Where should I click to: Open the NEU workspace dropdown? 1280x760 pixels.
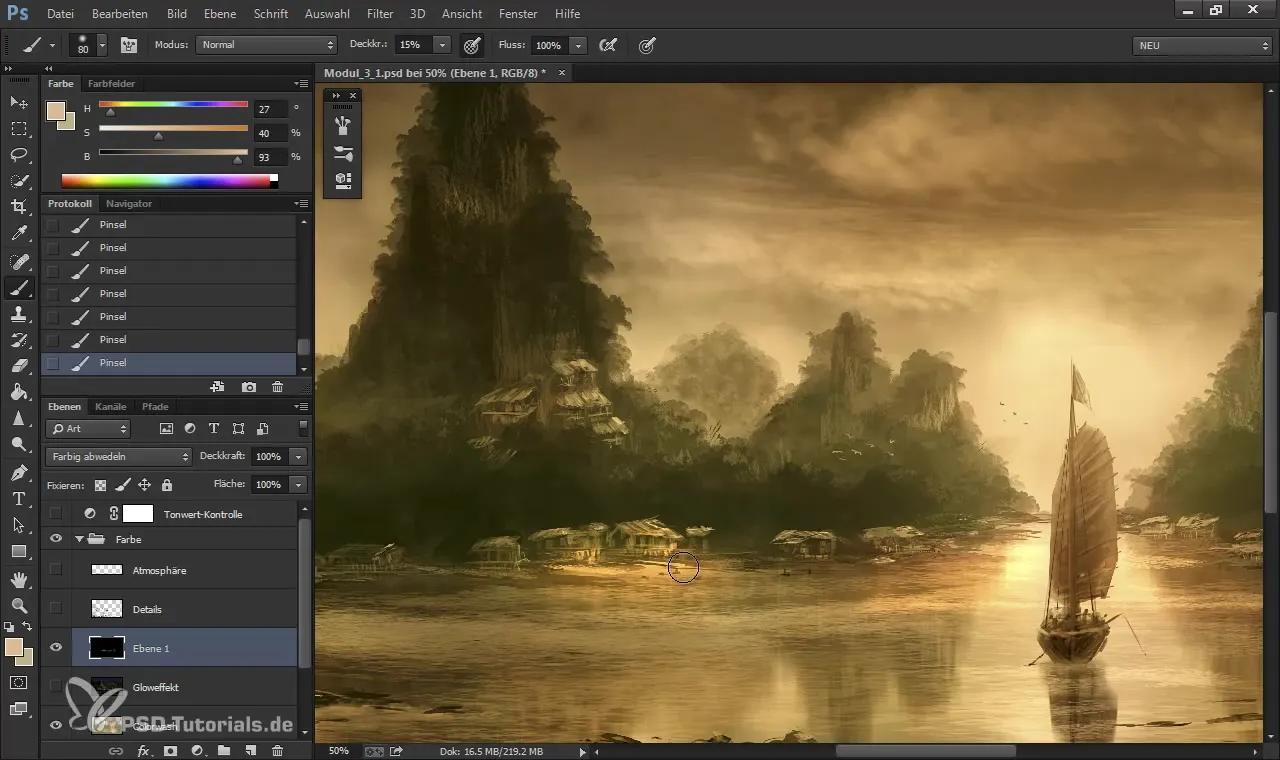coord(1203,45)
